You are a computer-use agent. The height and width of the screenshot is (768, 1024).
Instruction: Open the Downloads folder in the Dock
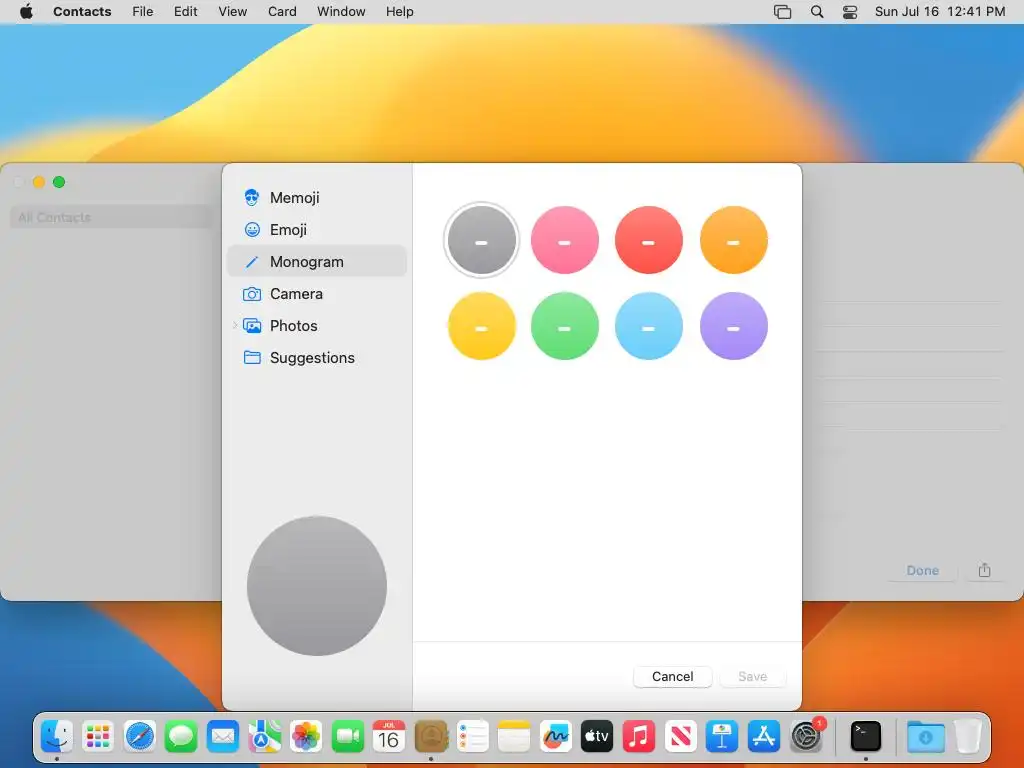click(x=925, y=737)
